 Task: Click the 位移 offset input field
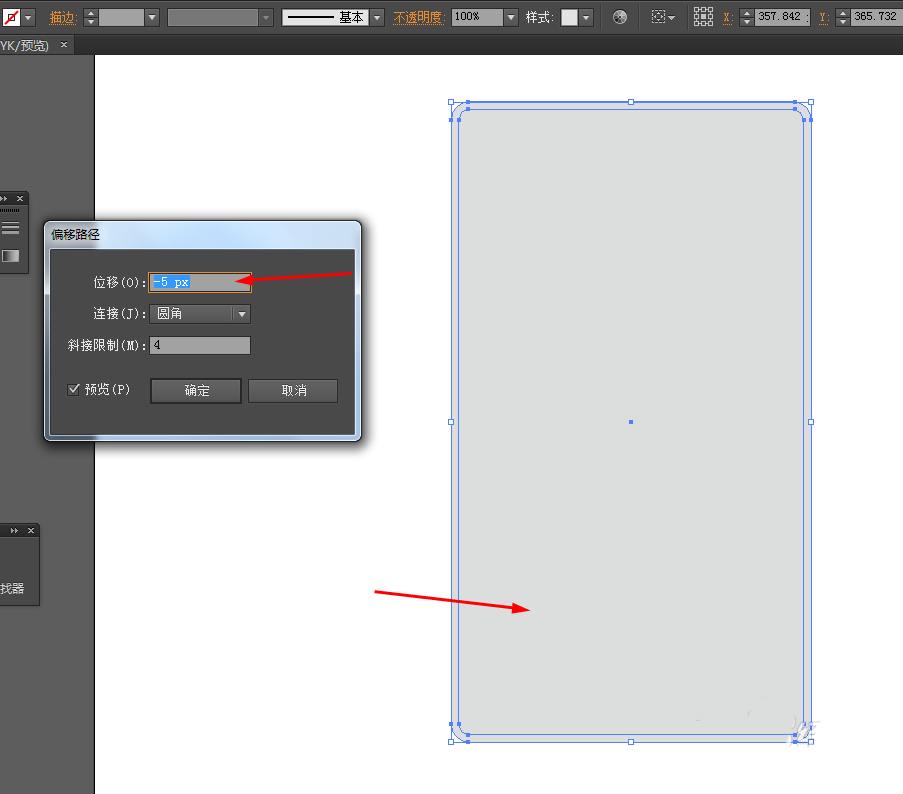click(x=200, y=282)
